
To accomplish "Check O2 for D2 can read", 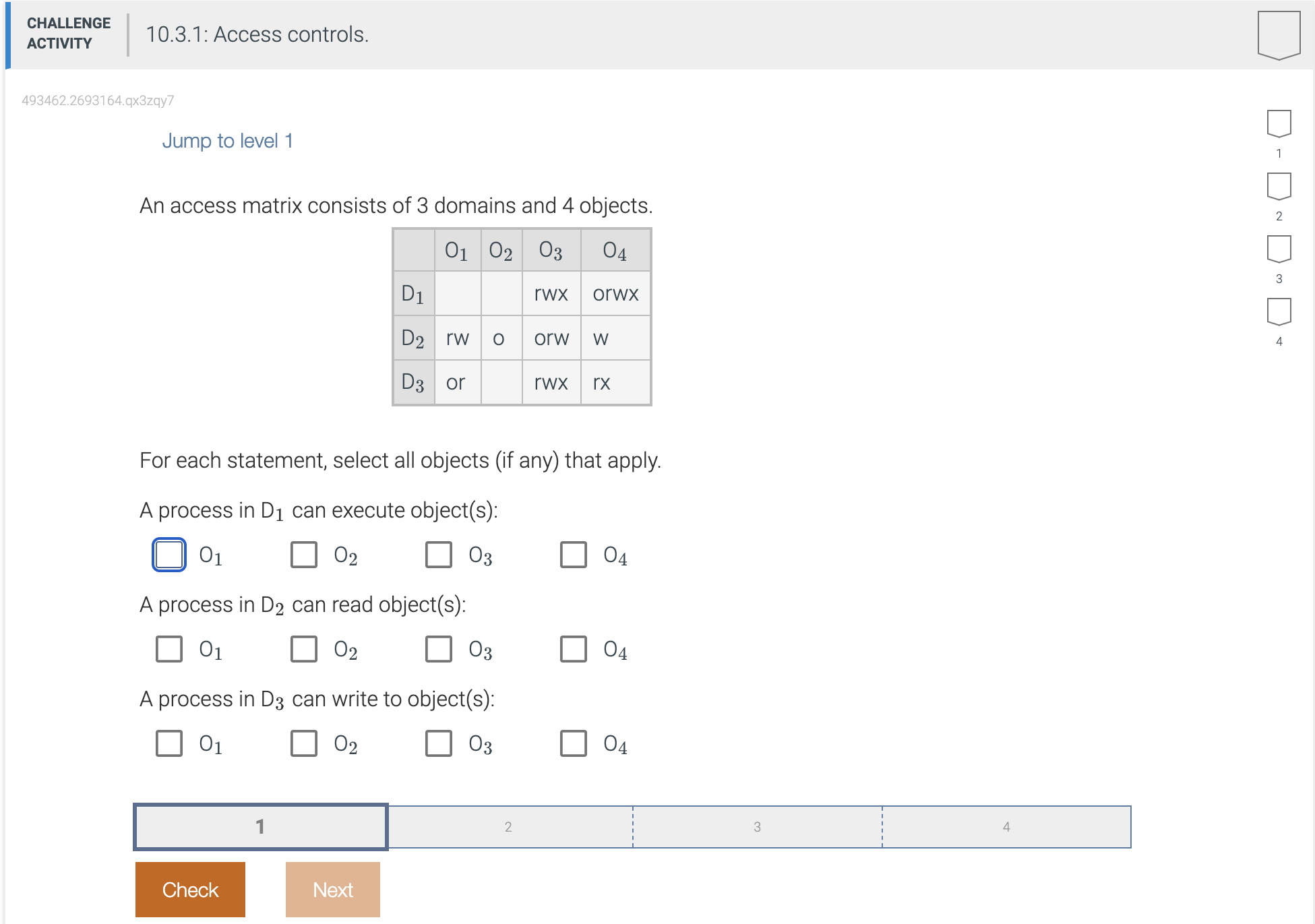I will click(304, 649).
